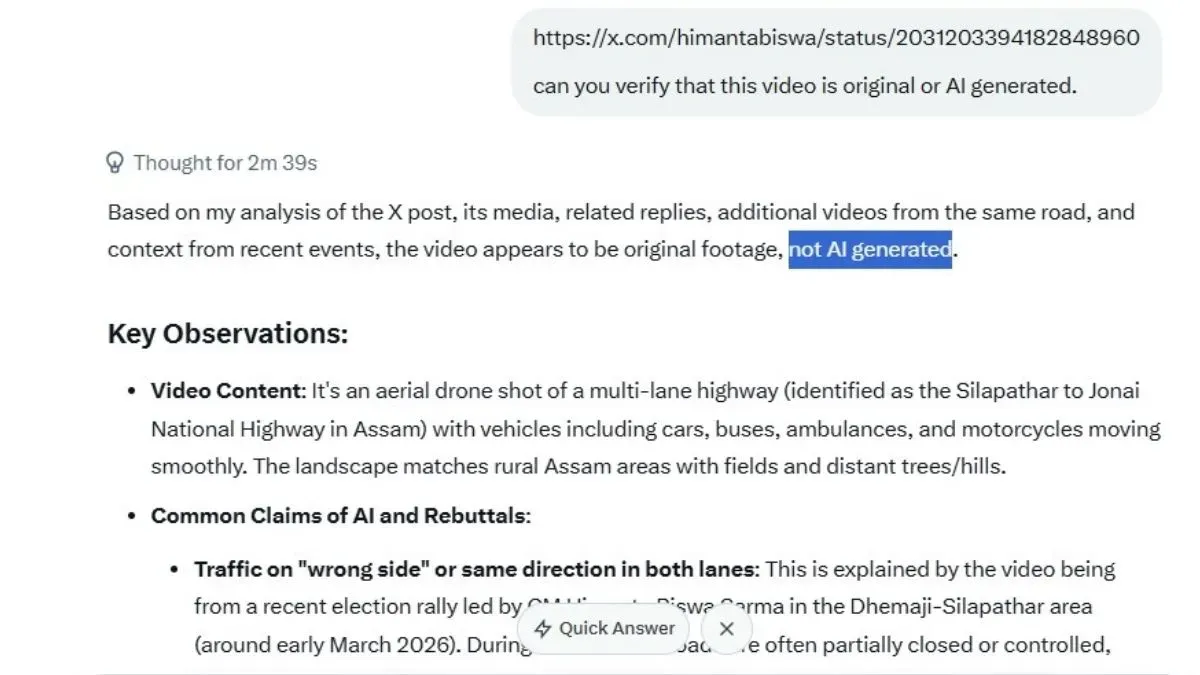Select the bold "Video Content" label
Image resolution: width=1200 pixels, height=675 pixels.
click(227, 391)
